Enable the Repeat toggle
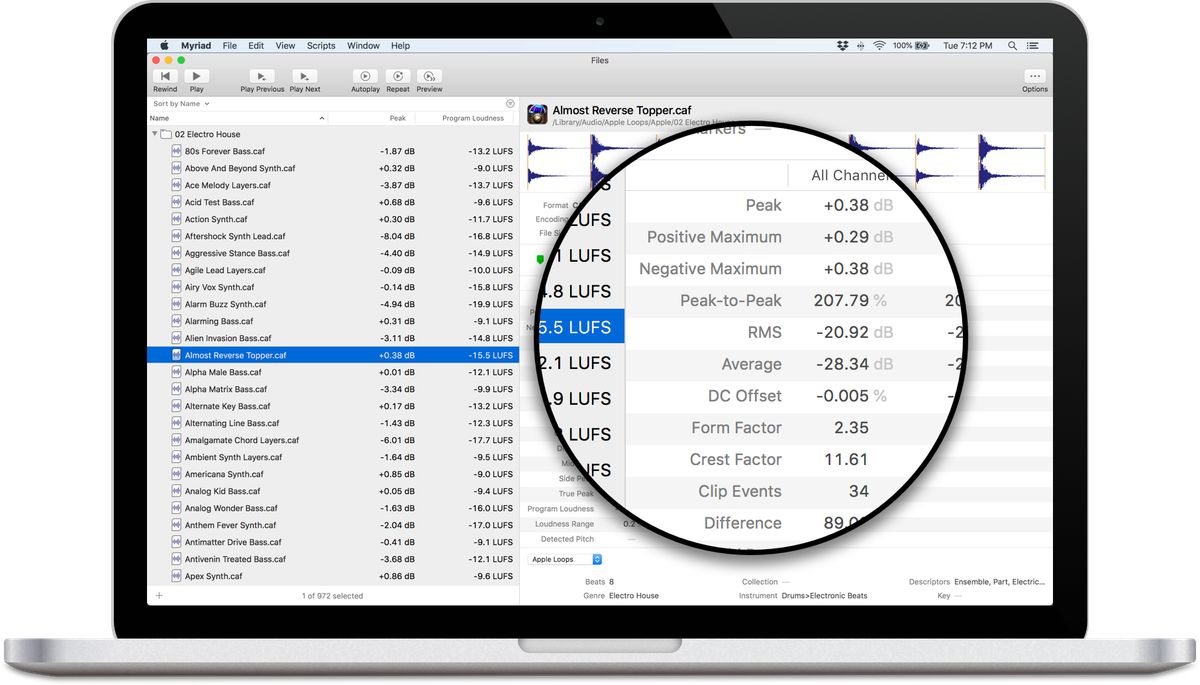The height and width of the screenshot is (685, 1200). [397, 77]
